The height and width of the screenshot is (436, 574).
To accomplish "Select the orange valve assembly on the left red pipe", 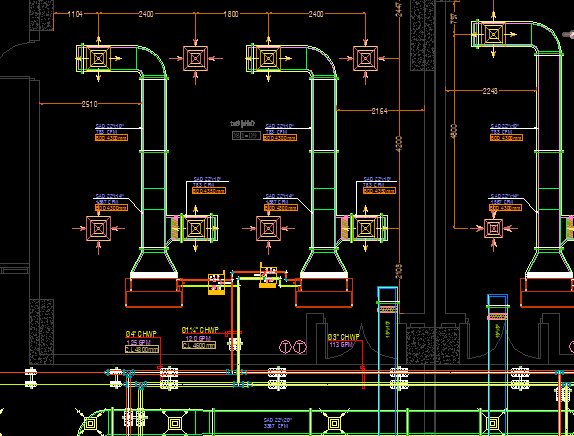I will click(x=216, y=284).
